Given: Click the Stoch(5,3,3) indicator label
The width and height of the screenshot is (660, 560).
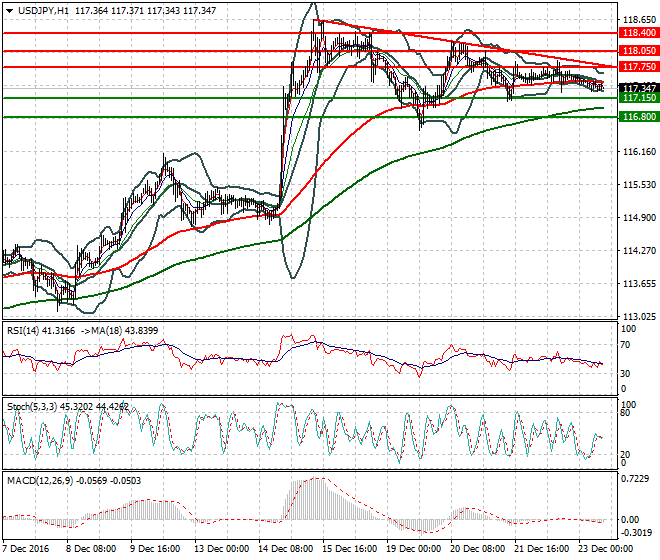Looking at the screenshot, I should [32, 407].
